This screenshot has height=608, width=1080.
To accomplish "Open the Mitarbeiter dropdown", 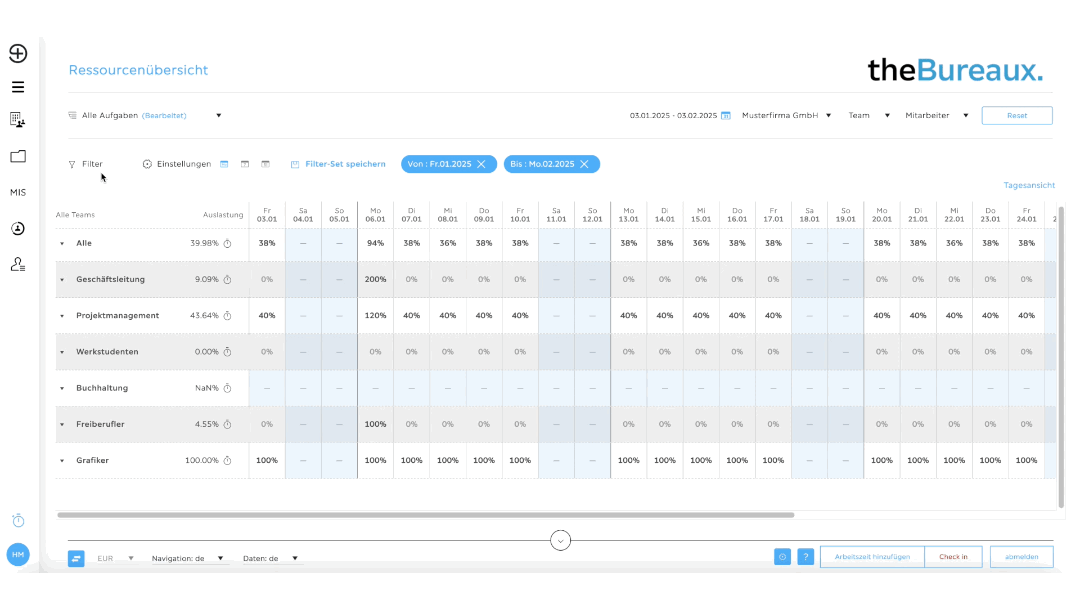I will [x=937, y=115].
